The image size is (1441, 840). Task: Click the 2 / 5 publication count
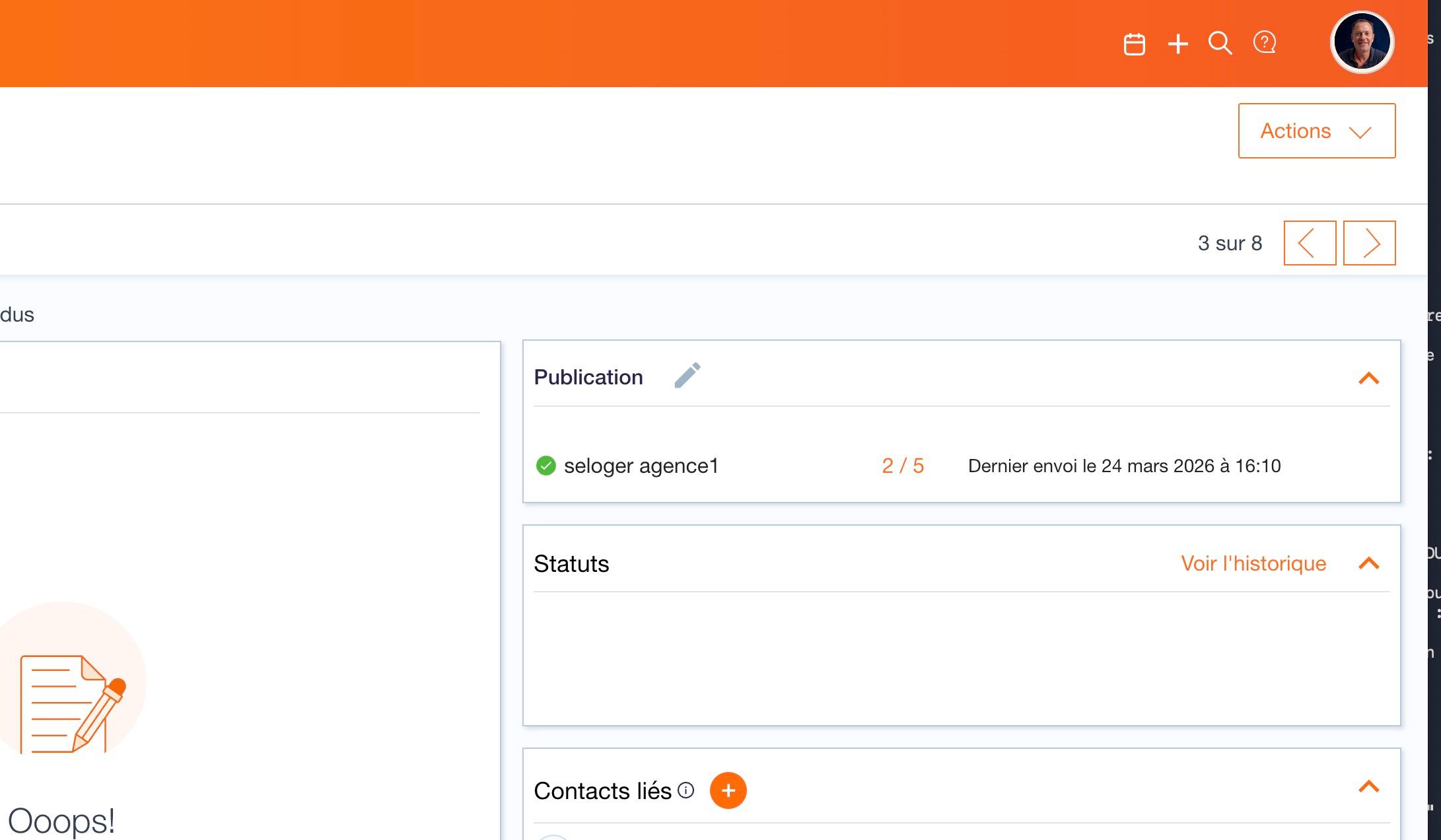pyautogui.click(x=902, y=466)
